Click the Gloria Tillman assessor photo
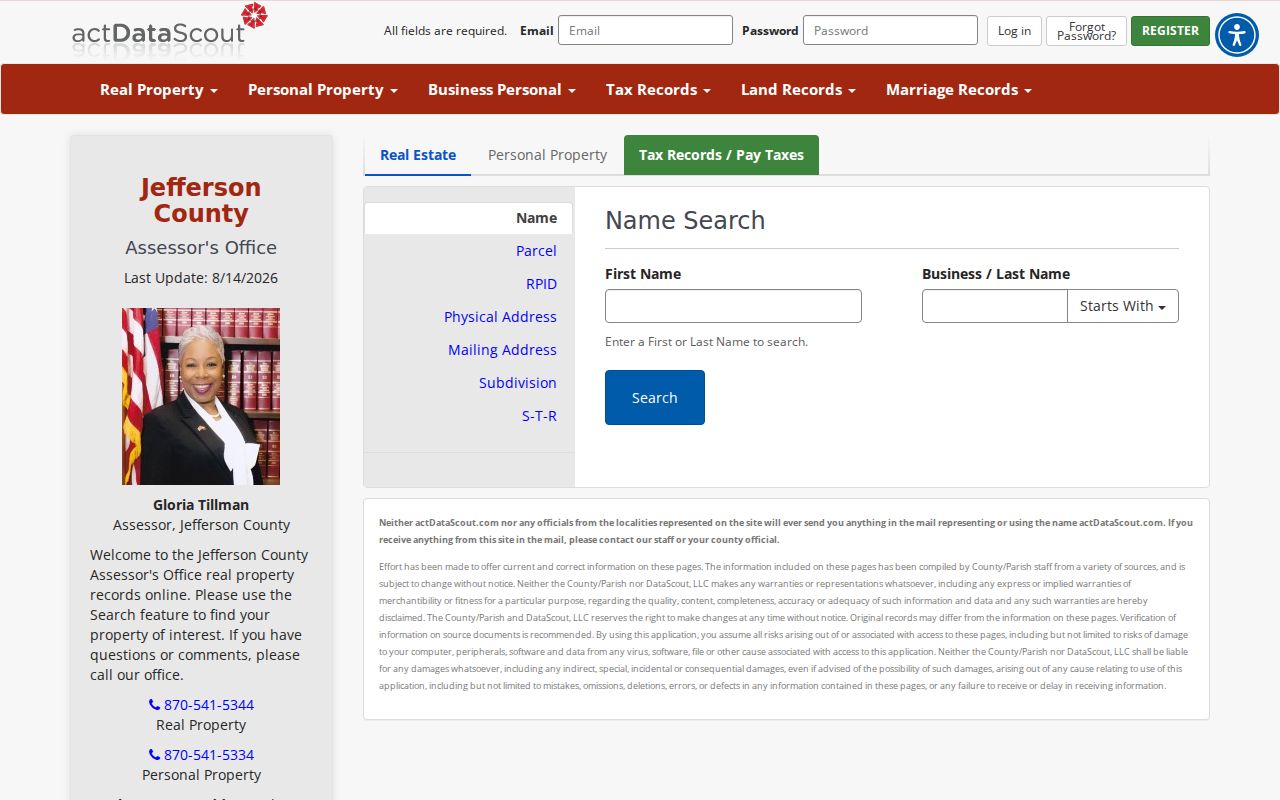 [201, 396]
